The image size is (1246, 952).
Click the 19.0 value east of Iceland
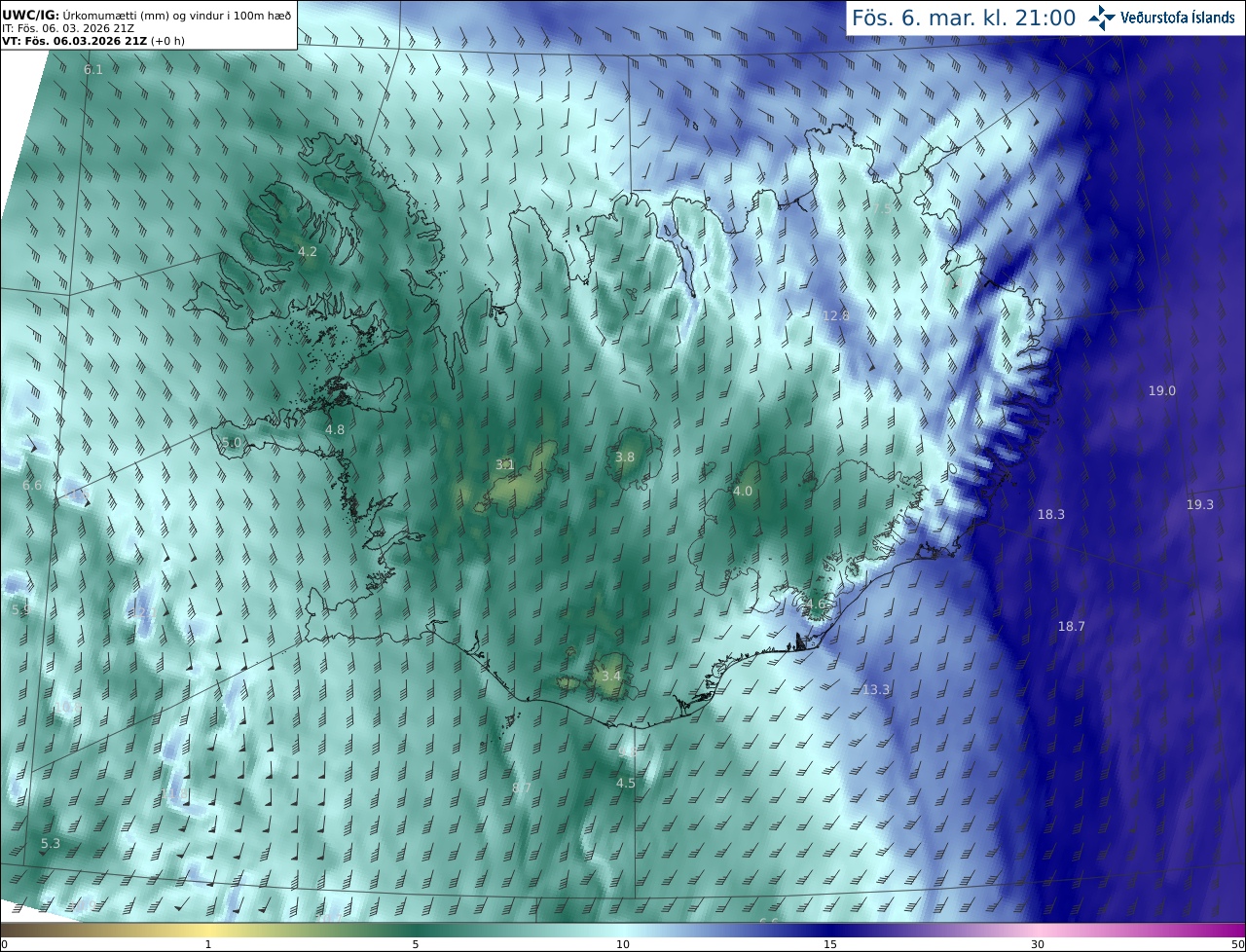[1161, 390]
